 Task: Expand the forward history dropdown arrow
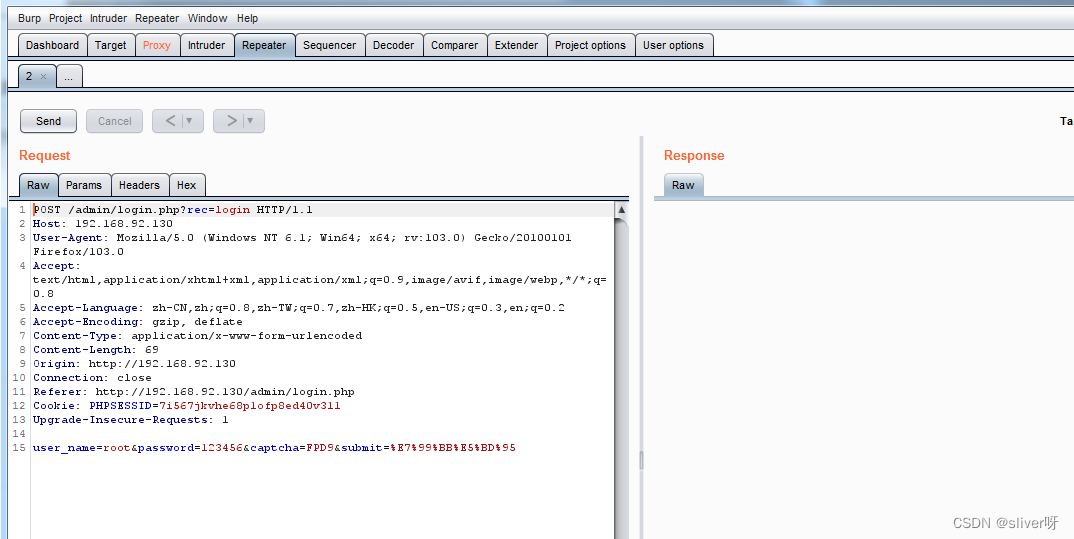[x=251, y=121]
